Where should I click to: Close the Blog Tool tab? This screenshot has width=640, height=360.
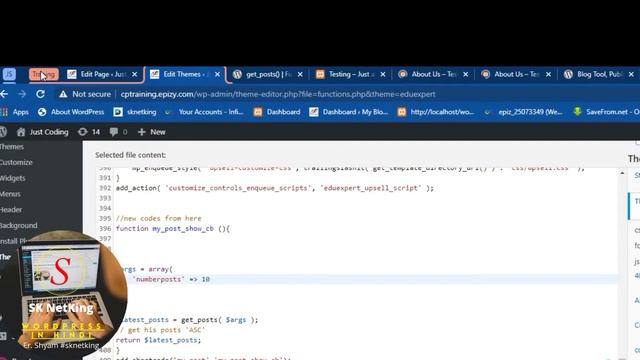pos(631,74)
